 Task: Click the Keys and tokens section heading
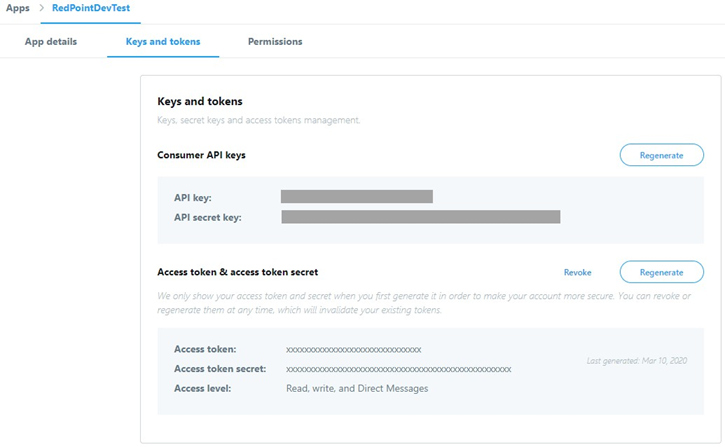coord(200,101)
